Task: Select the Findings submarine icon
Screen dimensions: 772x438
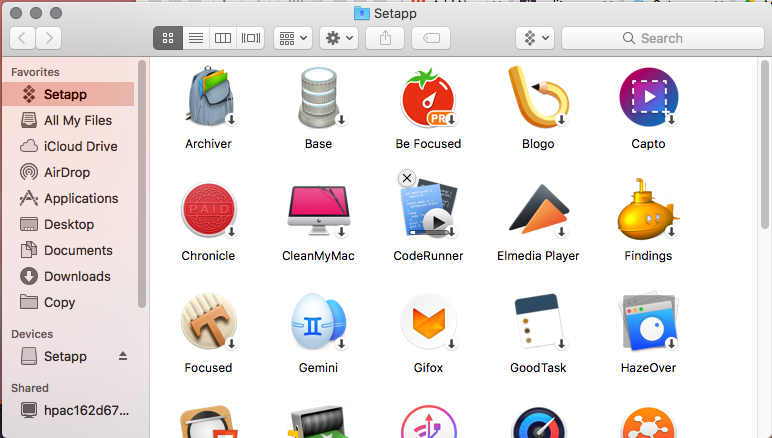Action: click(x=648, y=210)
